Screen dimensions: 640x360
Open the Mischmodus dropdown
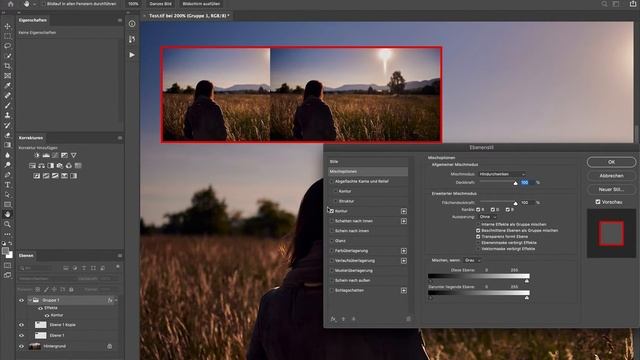(502, 174)
